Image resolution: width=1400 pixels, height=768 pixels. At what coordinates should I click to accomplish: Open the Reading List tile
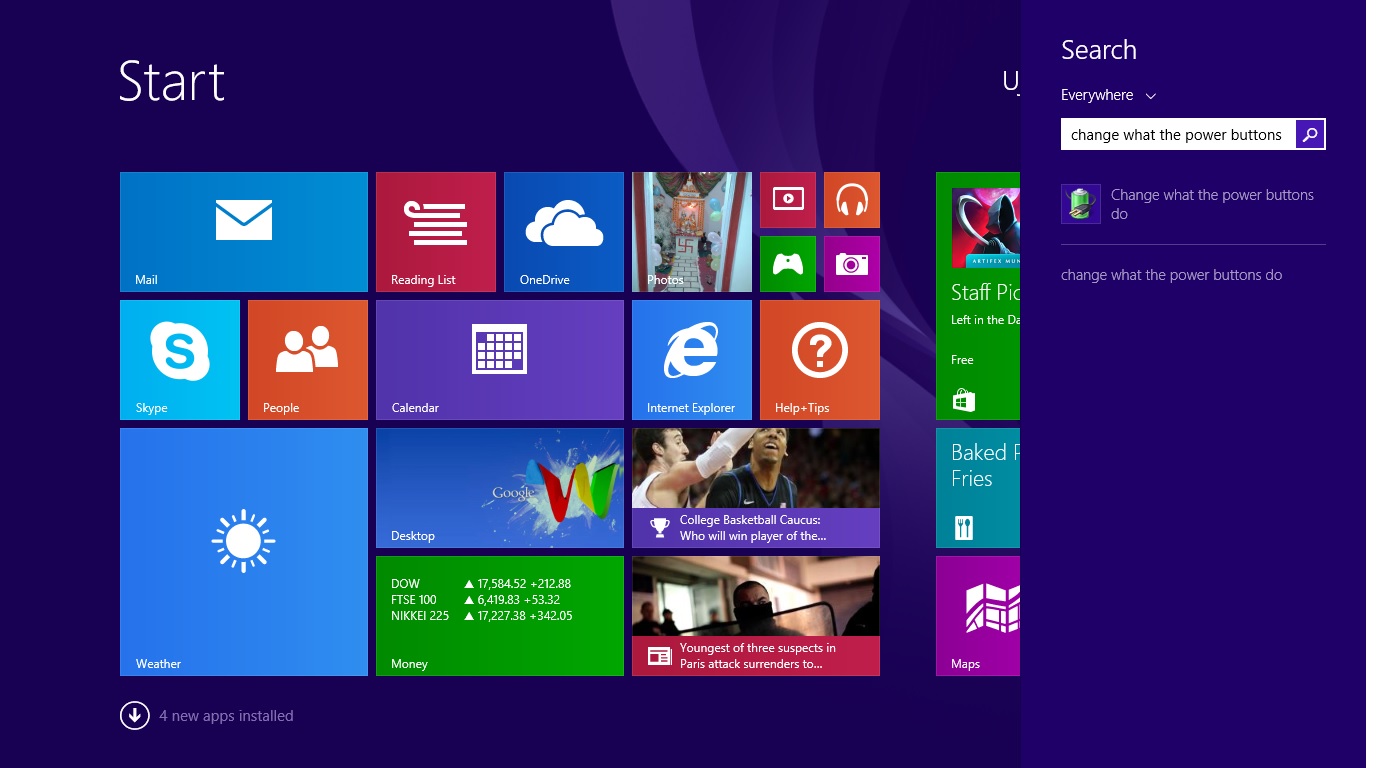coord(436,232)
